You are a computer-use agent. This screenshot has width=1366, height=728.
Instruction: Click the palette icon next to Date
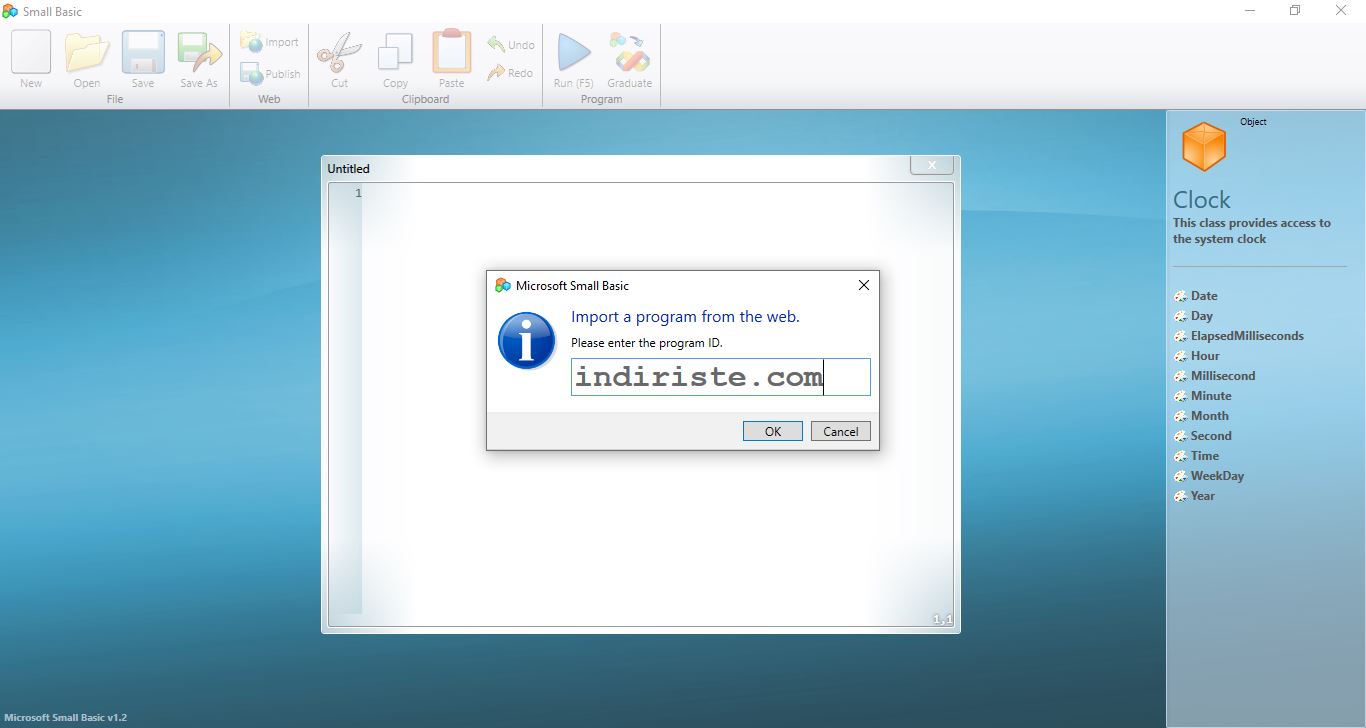point(1181,296)
